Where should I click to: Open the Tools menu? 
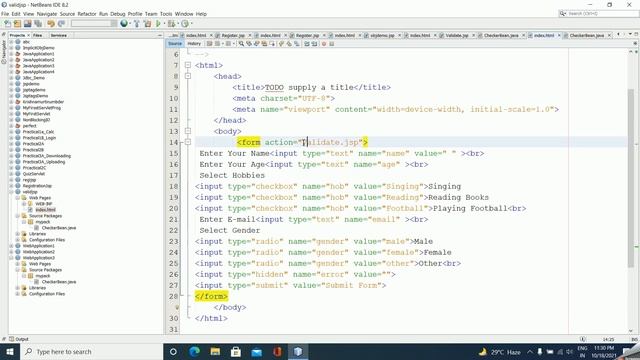166,14
